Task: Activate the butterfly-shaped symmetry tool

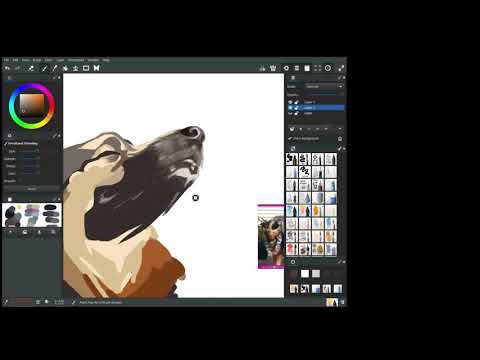Action: click(x=96, y=68)
